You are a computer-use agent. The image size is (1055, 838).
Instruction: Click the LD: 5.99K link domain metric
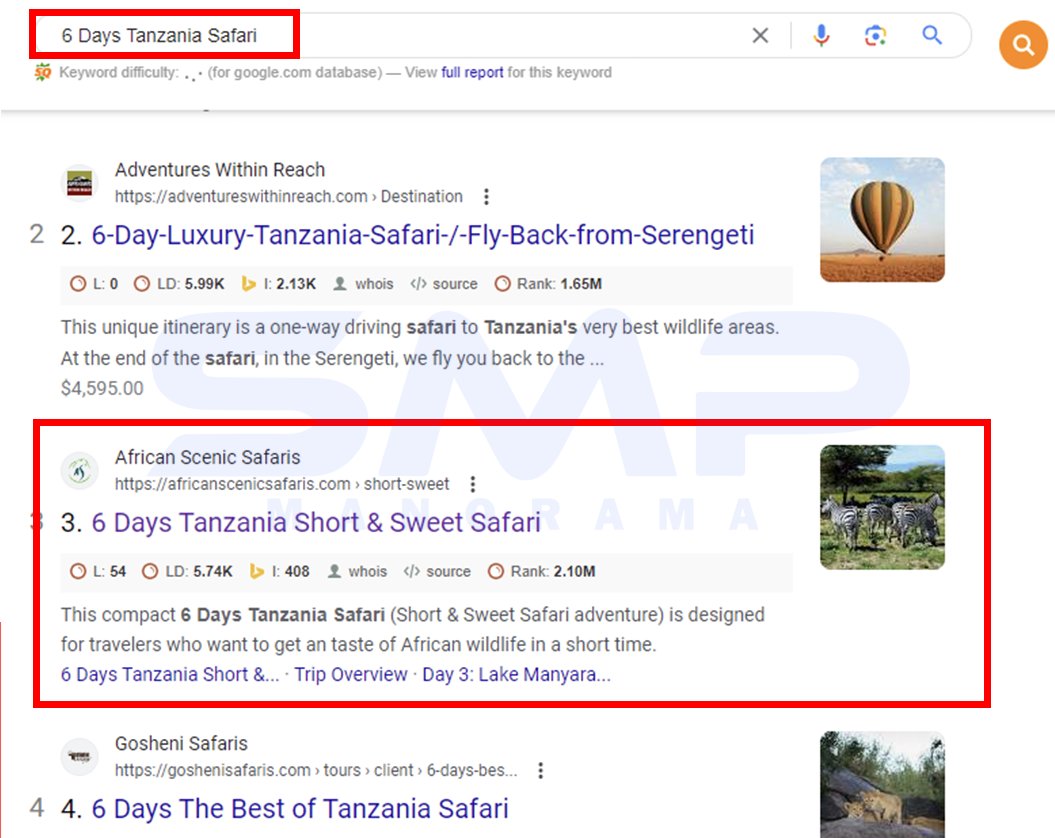click(179, 284)
